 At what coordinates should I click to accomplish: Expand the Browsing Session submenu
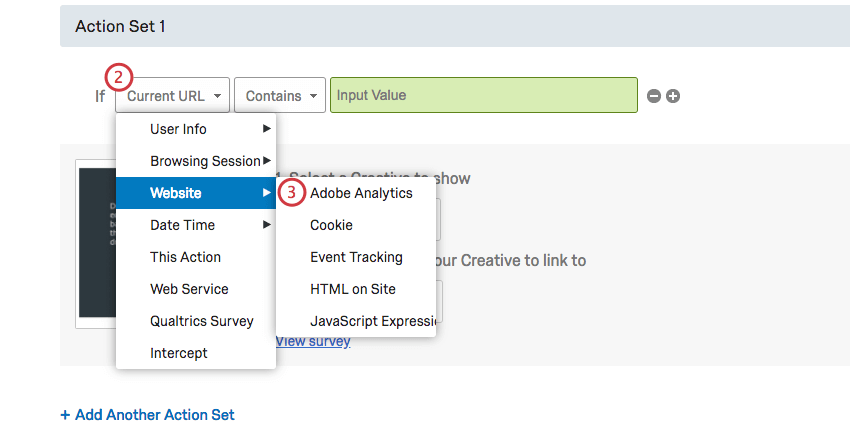pos(195,161)
